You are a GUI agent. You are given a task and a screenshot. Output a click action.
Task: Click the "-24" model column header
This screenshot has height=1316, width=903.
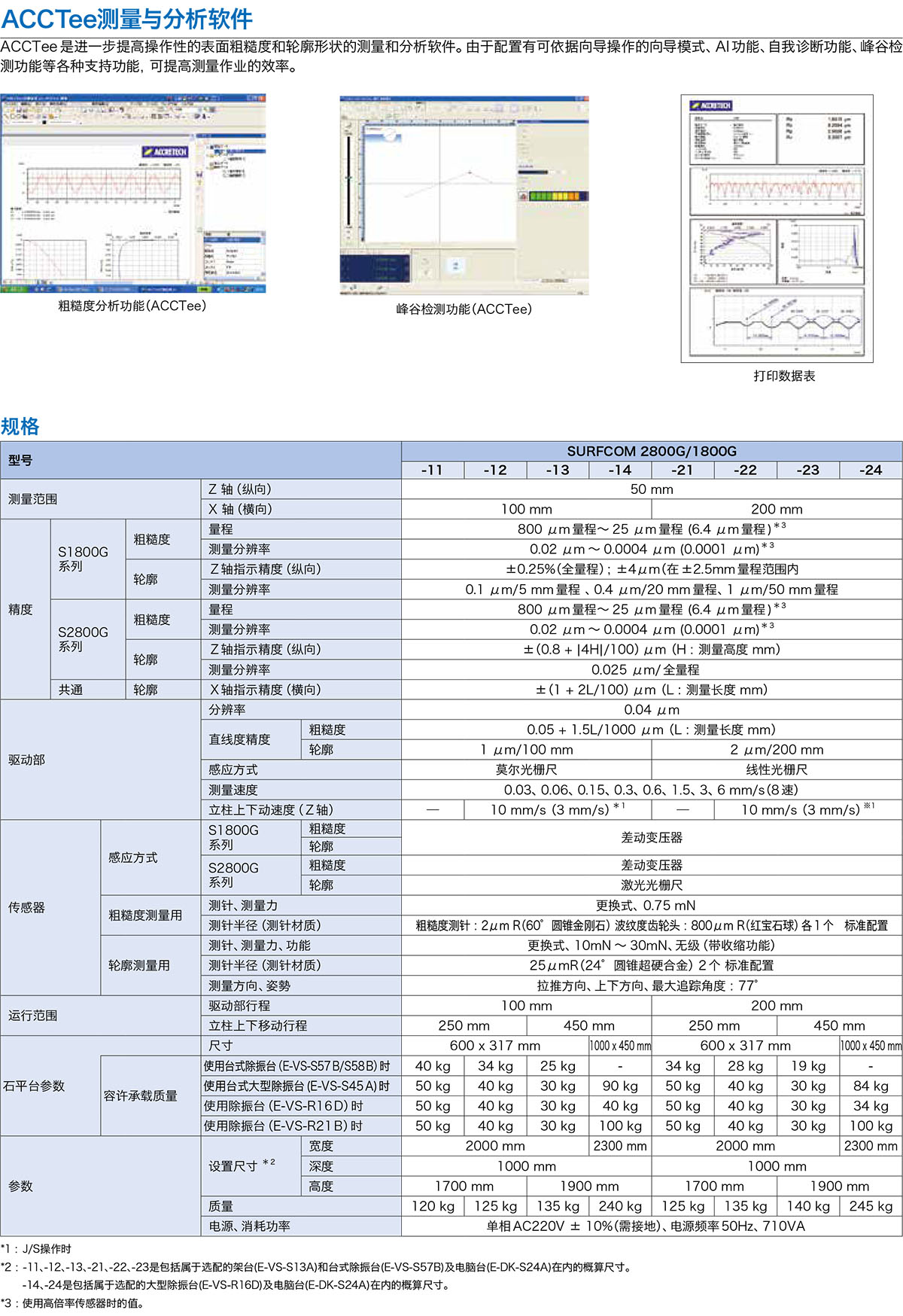(x=871, y=470)
